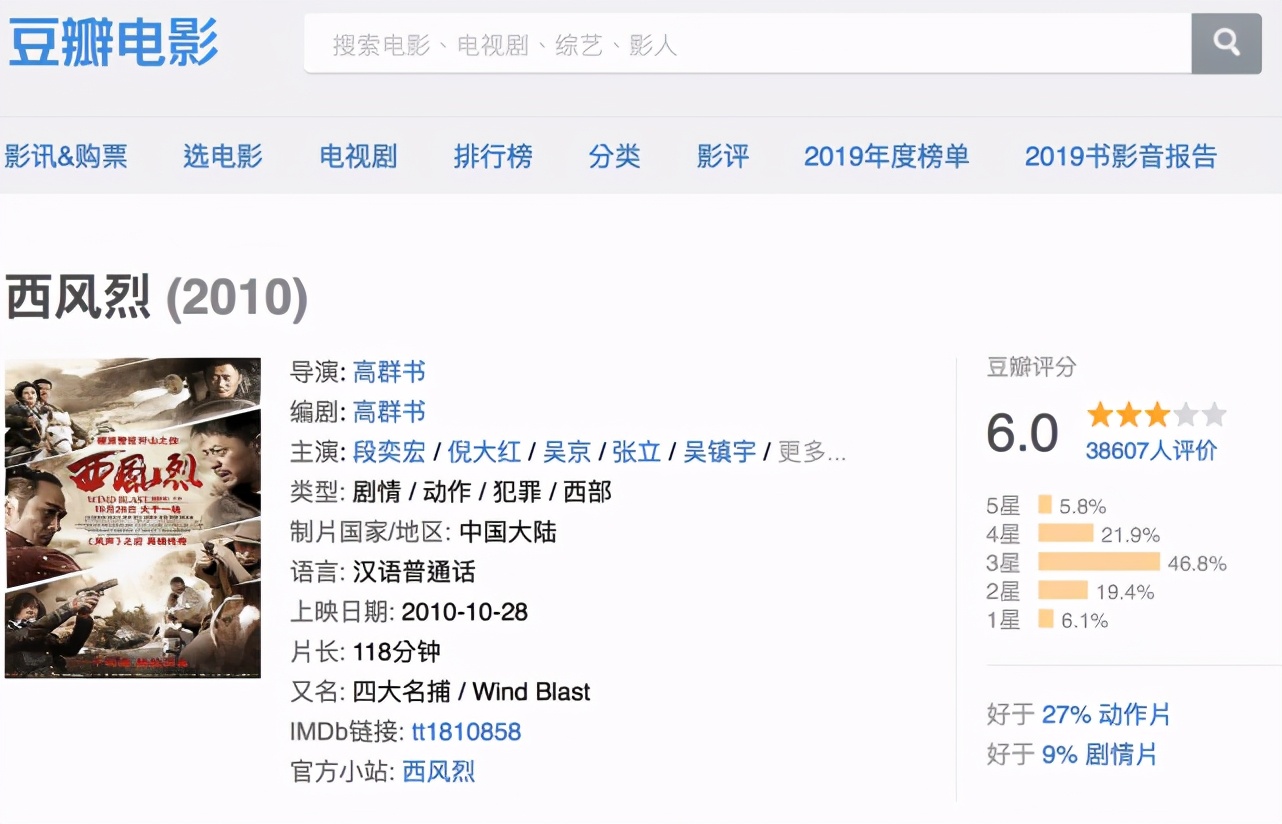Visit the 官方小站 西风烈 page
Viewport: 1282px width, 824px height.
click(x=438, y=771)
